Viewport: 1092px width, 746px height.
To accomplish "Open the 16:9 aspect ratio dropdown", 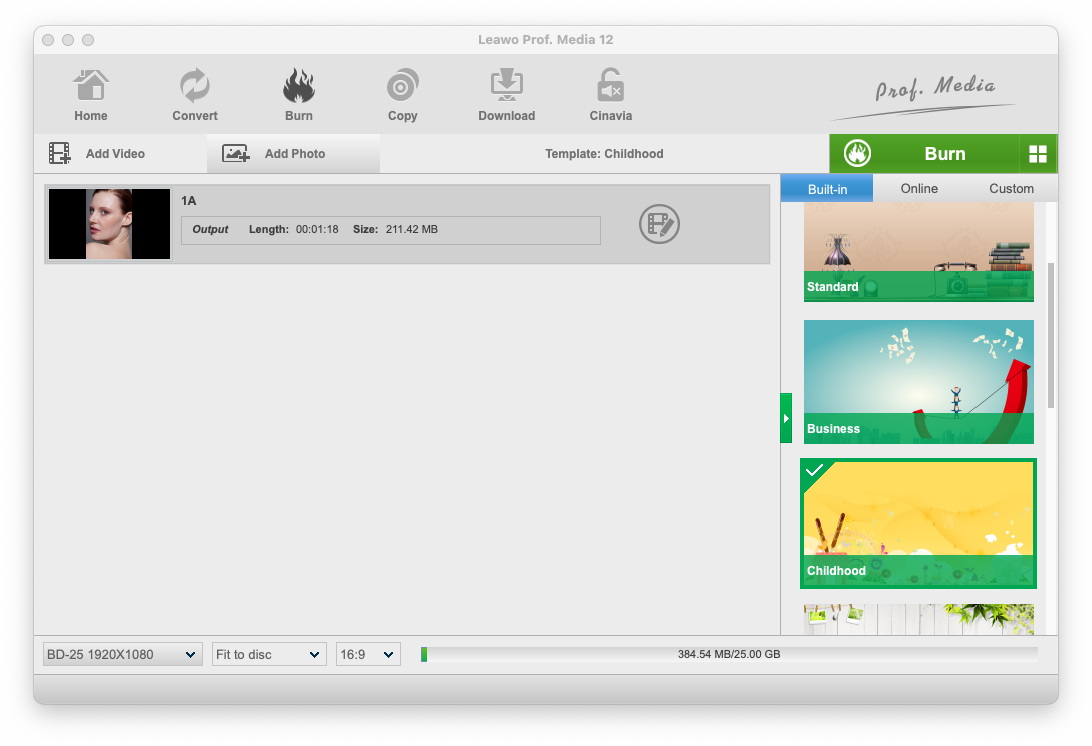I will [x=368, y=654].
